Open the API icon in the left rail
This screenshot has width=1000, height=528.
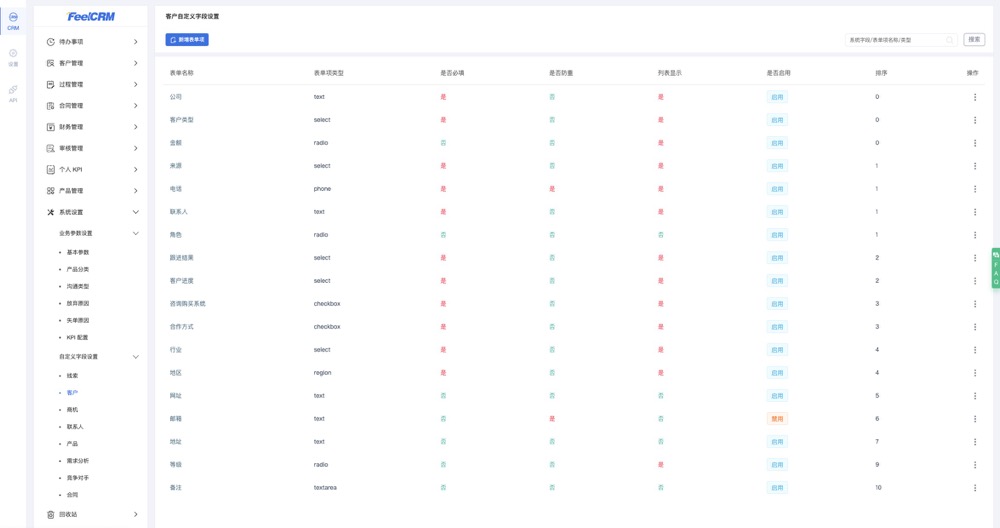click(13, 93)
